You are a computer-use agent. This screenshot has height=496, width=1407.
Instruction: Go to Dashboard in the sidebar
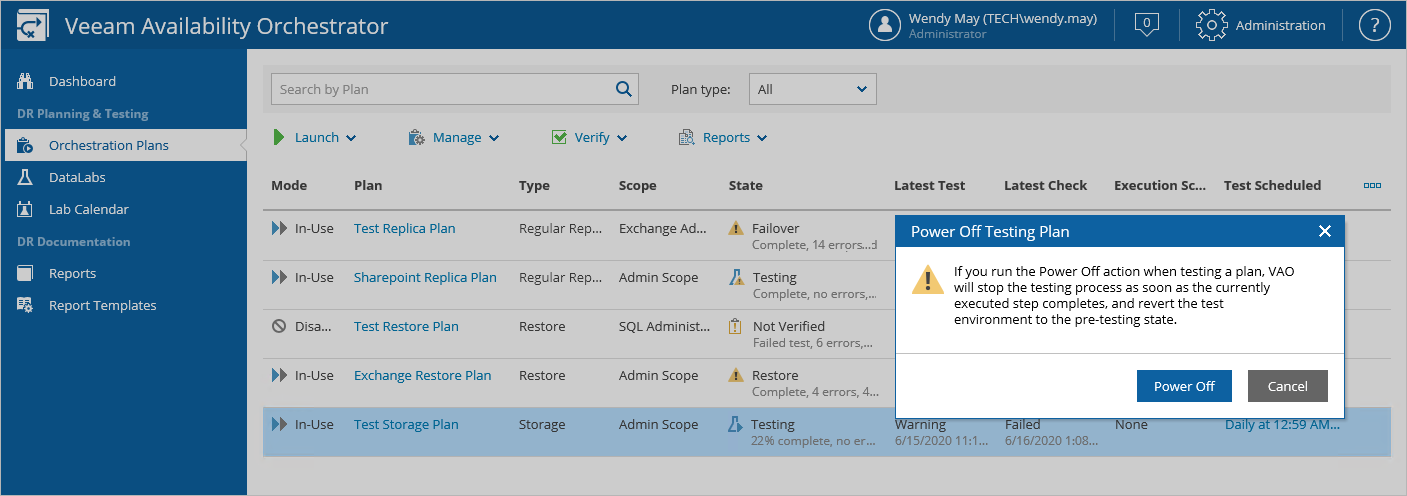[82, 81]
